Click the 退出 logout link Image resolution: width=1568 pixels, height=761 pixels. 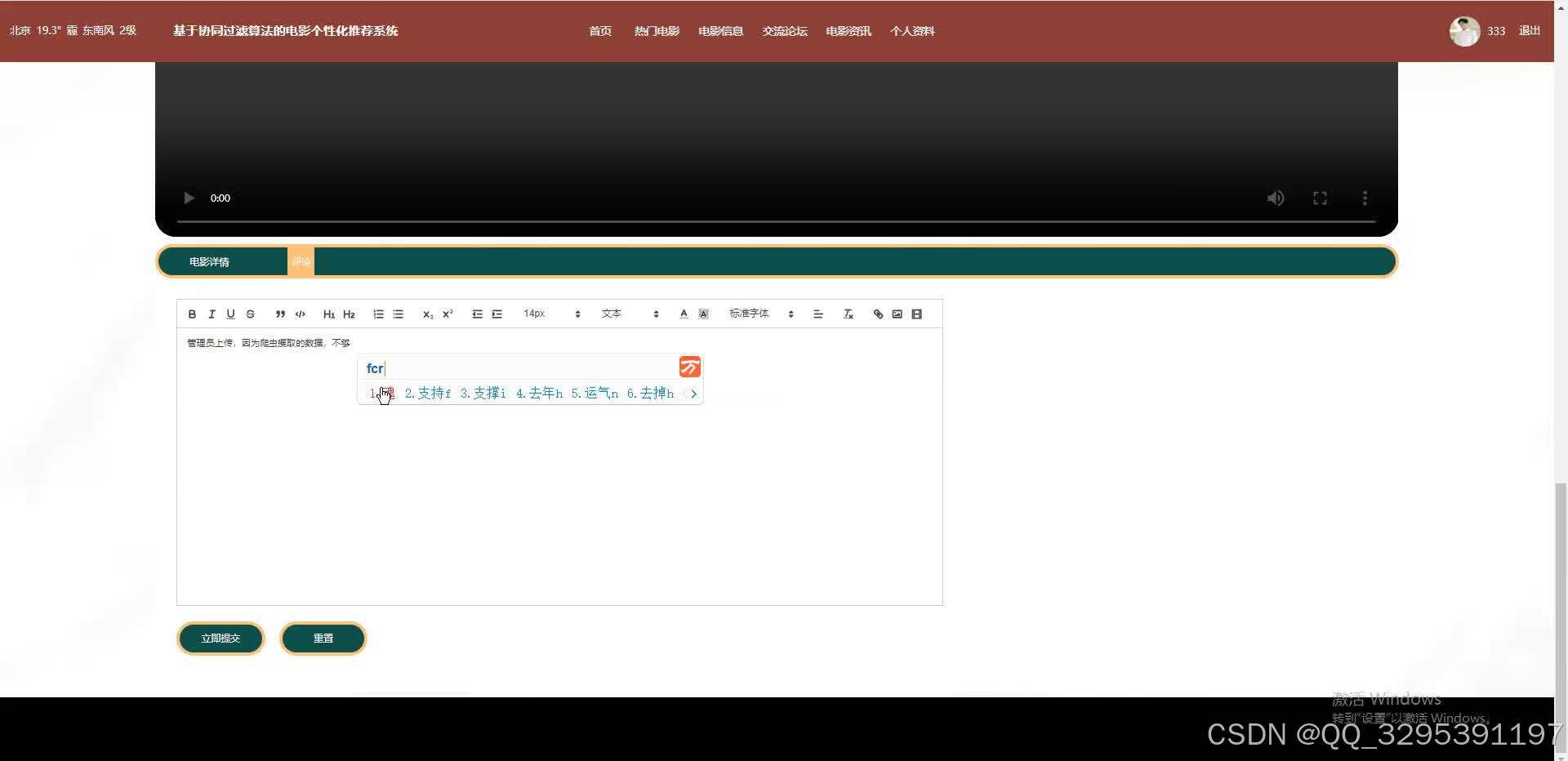click(1530, 31)
